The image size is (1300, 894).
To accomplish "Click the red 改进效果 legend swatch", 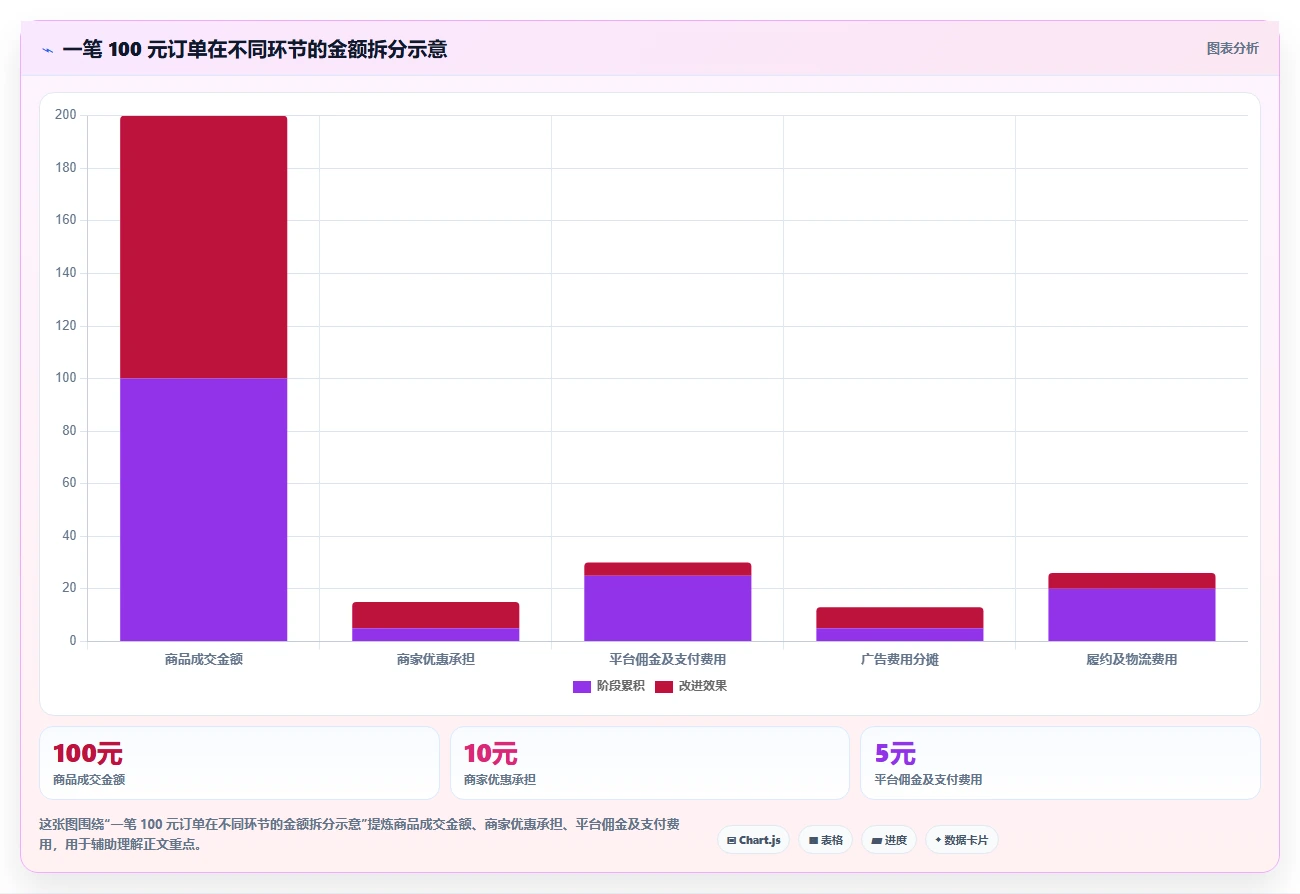I will click(x=664, y=686).
